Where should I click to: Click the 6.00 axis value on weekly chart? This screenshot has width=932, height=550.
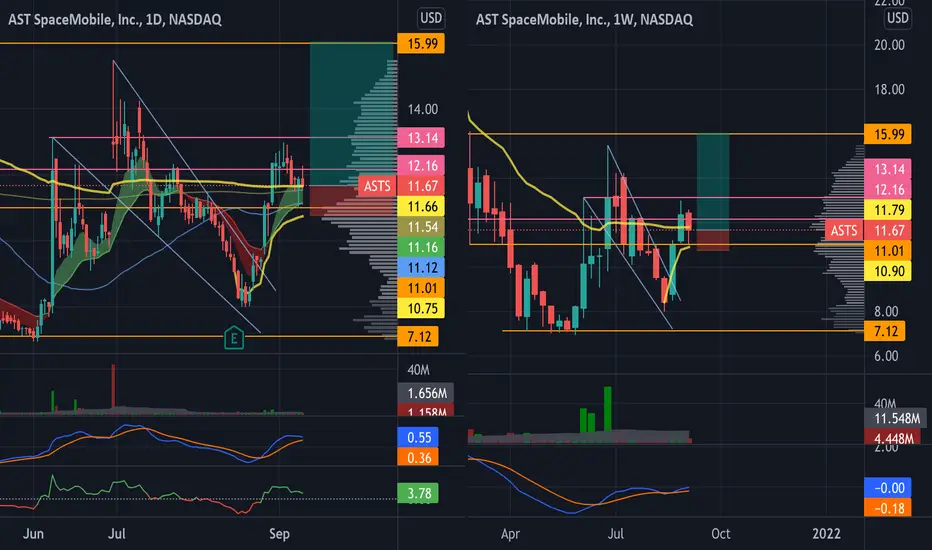pos(886,356)
